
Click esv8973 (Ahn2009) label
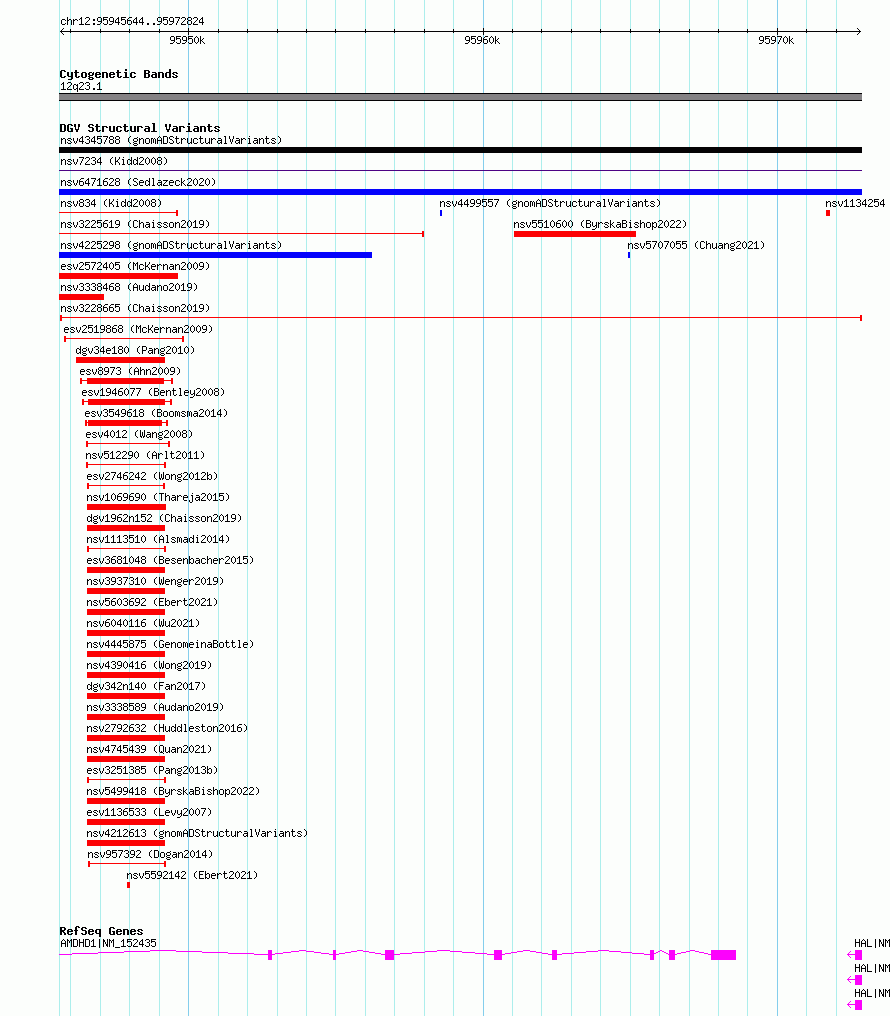tap(130, 371)
